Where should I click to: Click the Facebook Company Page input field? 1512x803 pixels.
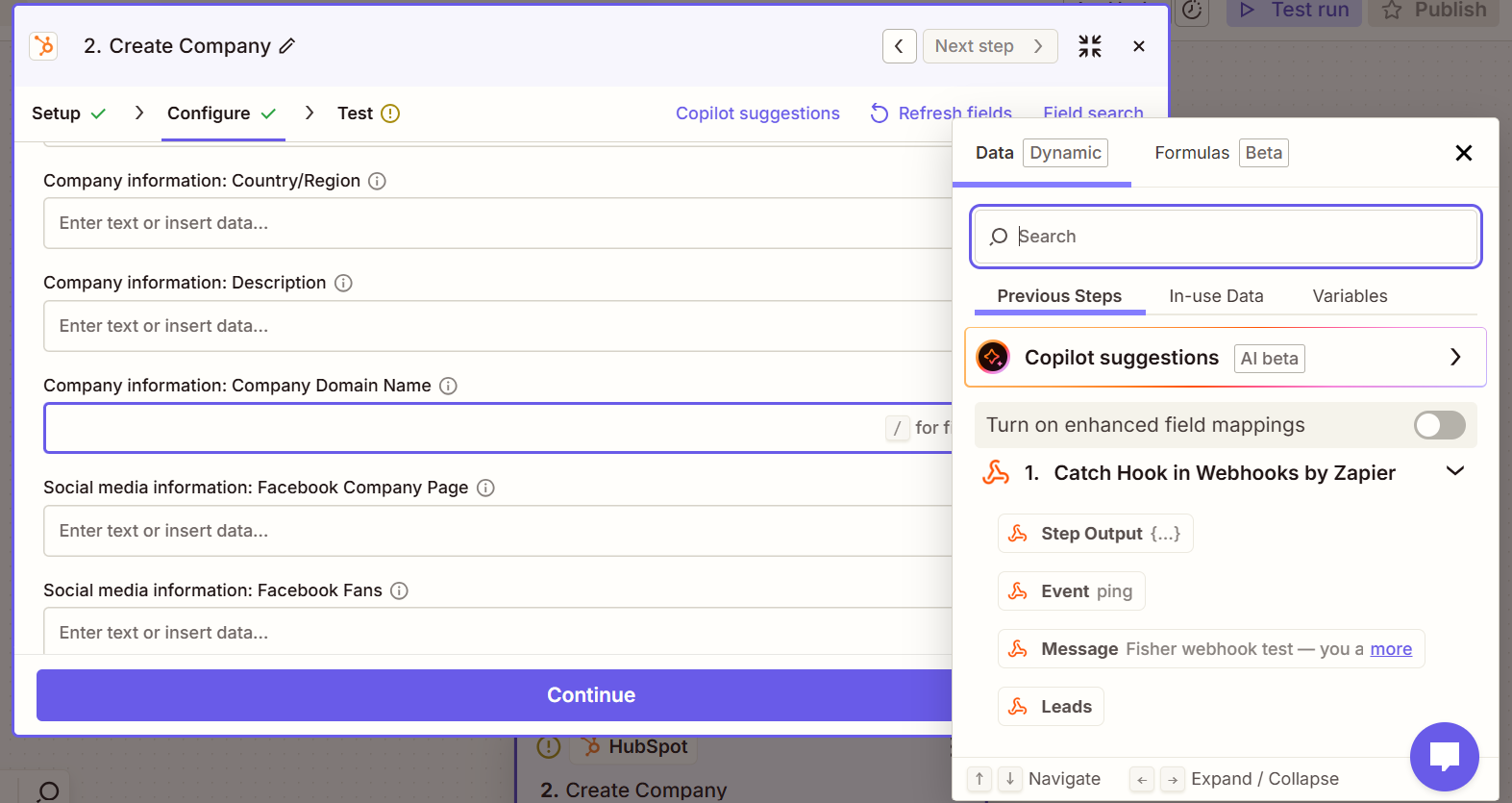[x=498, y=531]
